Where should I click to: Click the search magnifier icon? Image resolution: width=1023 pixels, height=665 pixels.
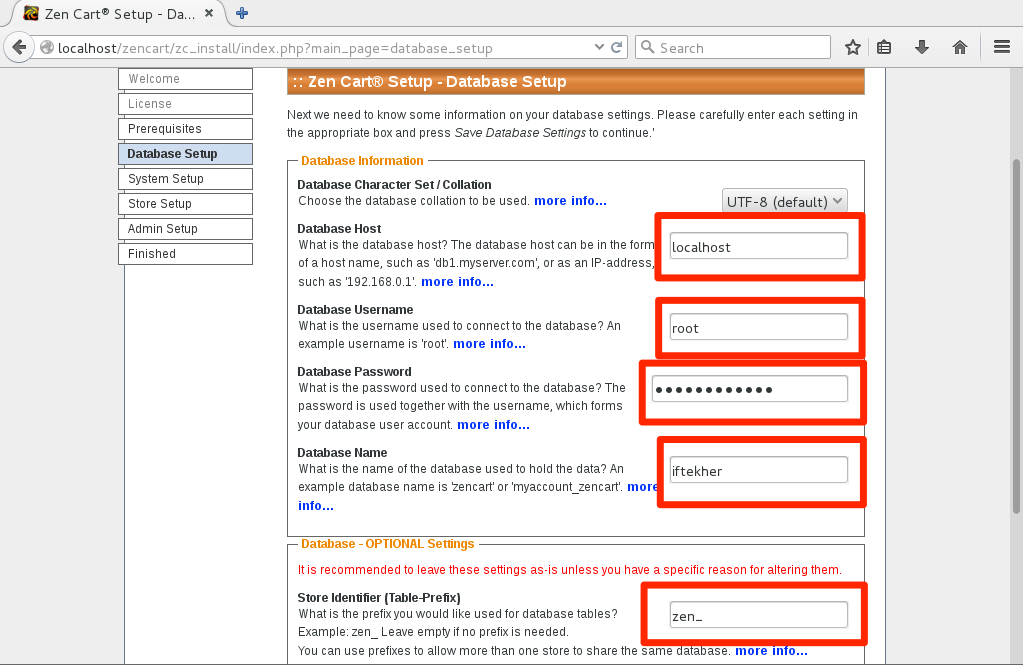[647, 47]
